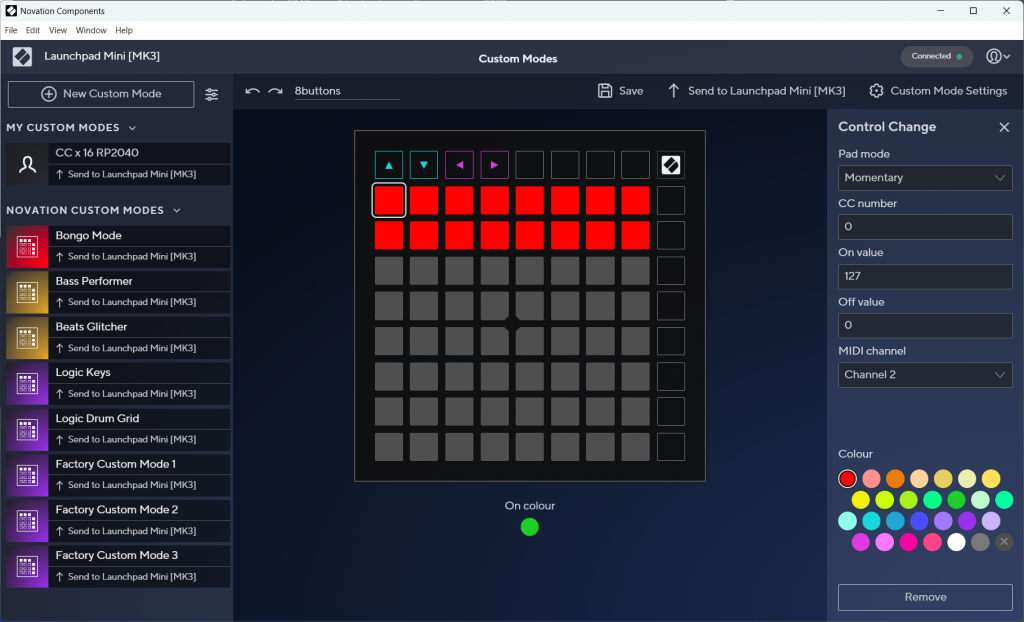Viewport: 1024px width, 622px height.
Task: Open the account icon at top right
Action: coord(995,56)
